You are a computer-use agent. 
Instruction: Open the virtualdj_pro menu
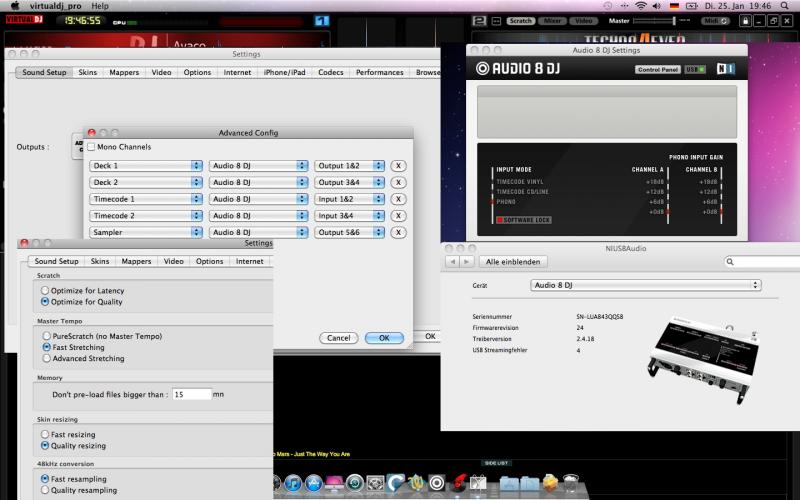pos(55,6)
